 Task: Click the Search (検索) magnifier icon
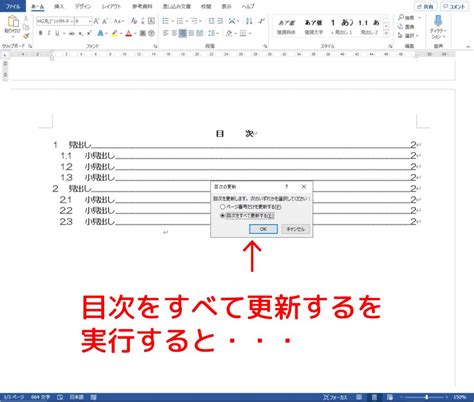(401, 17)
